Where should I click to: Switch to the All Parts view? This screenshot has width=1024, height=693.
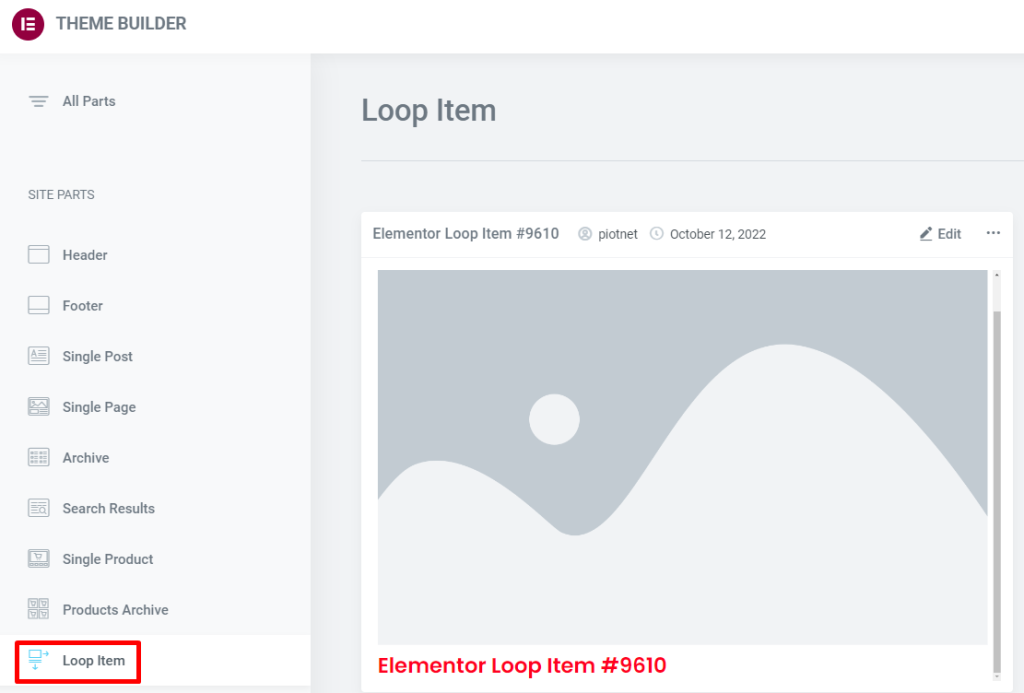(x=88, y=101)
